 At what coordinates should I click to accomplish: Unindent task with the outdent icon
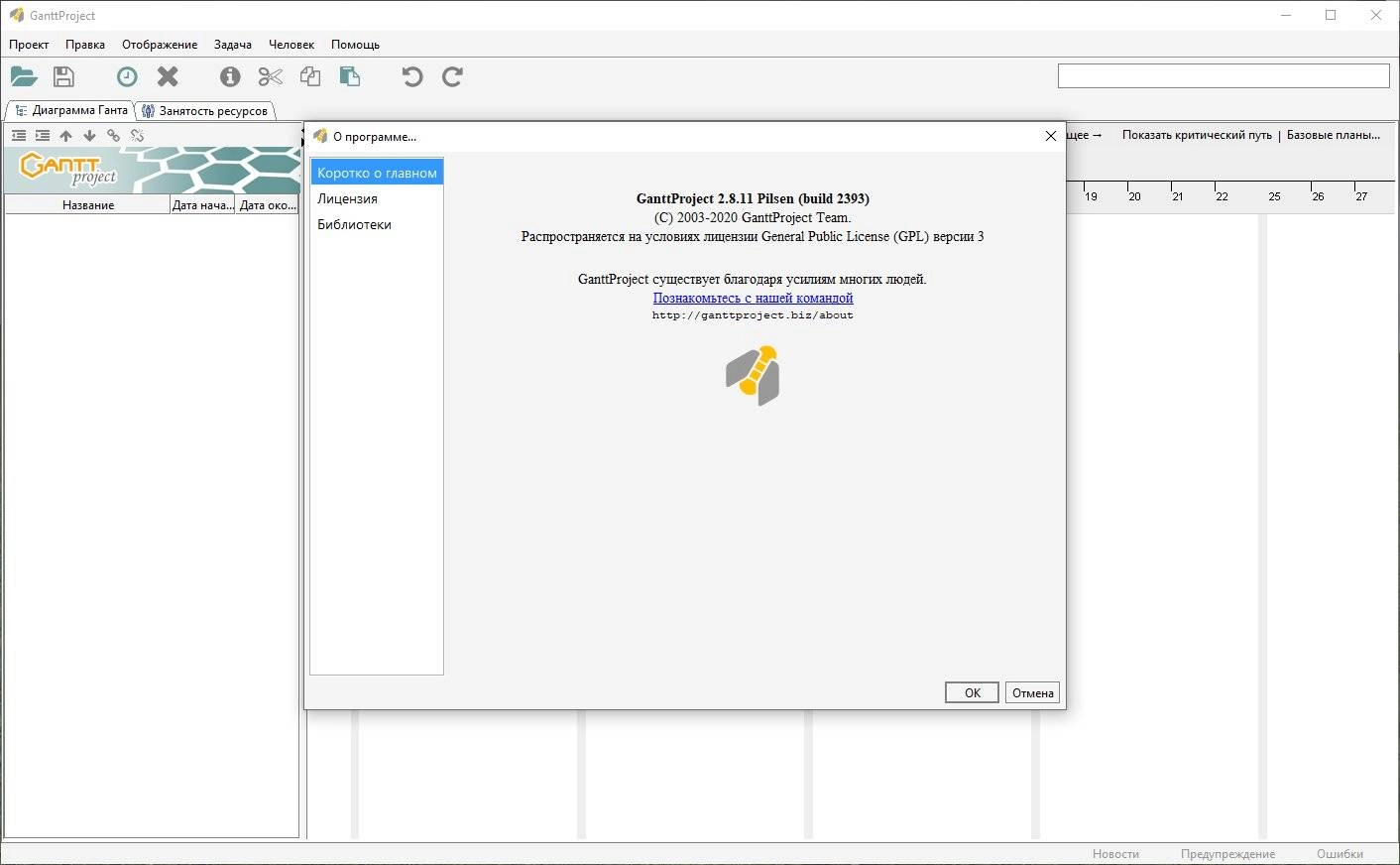click(x=18, y=135)
